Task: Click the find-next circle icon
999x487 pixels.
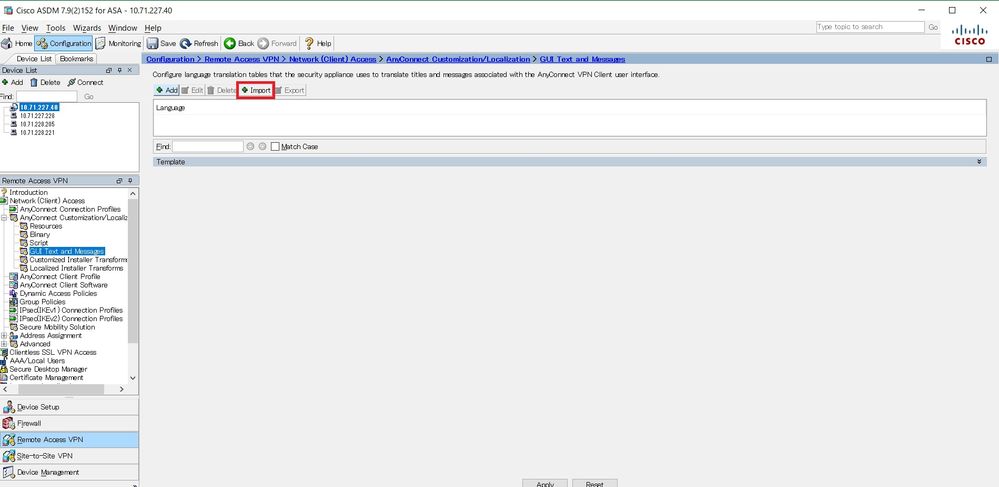Action: point(250,147)
